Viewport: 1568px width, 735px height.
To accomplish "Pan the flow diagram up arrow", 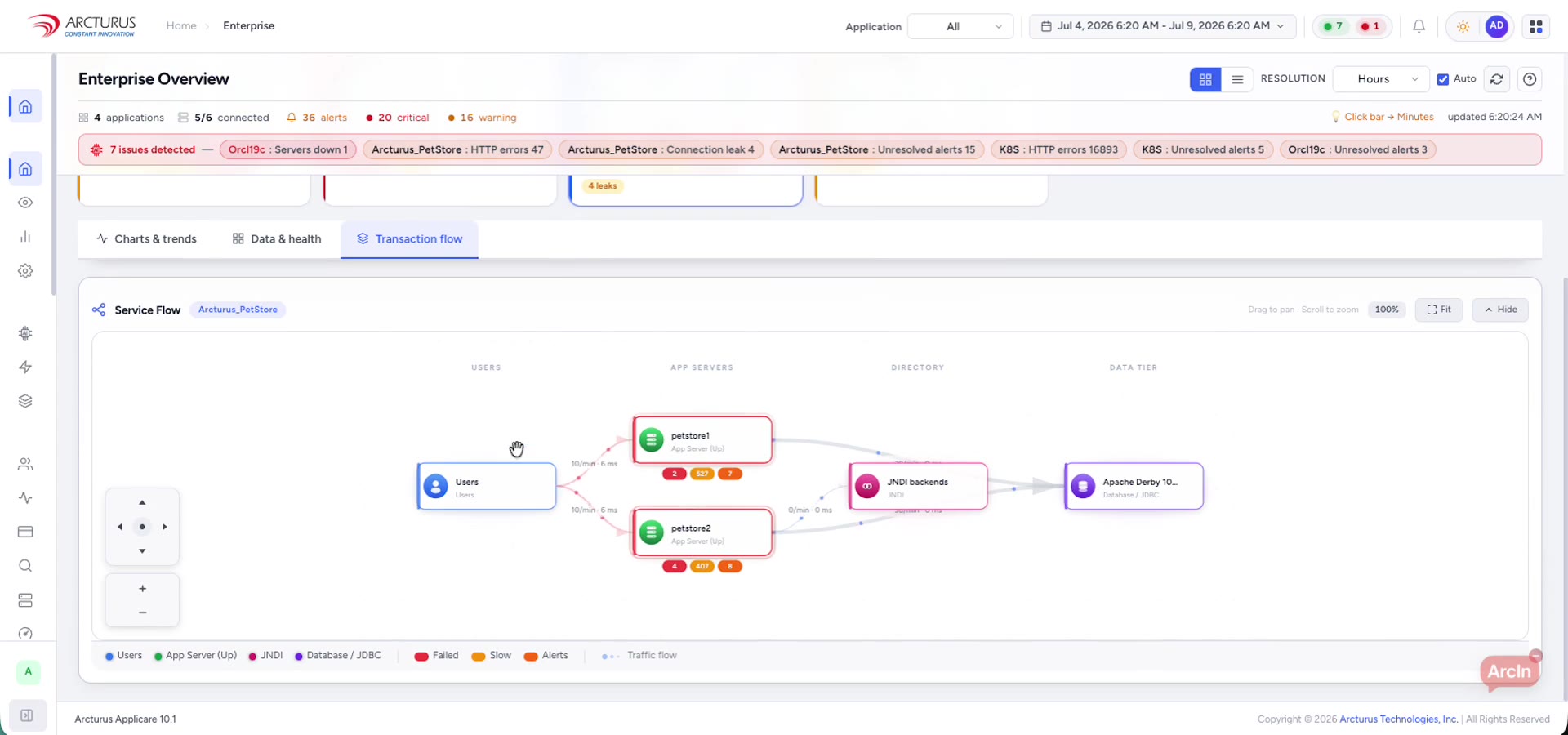I will (142, 502).
